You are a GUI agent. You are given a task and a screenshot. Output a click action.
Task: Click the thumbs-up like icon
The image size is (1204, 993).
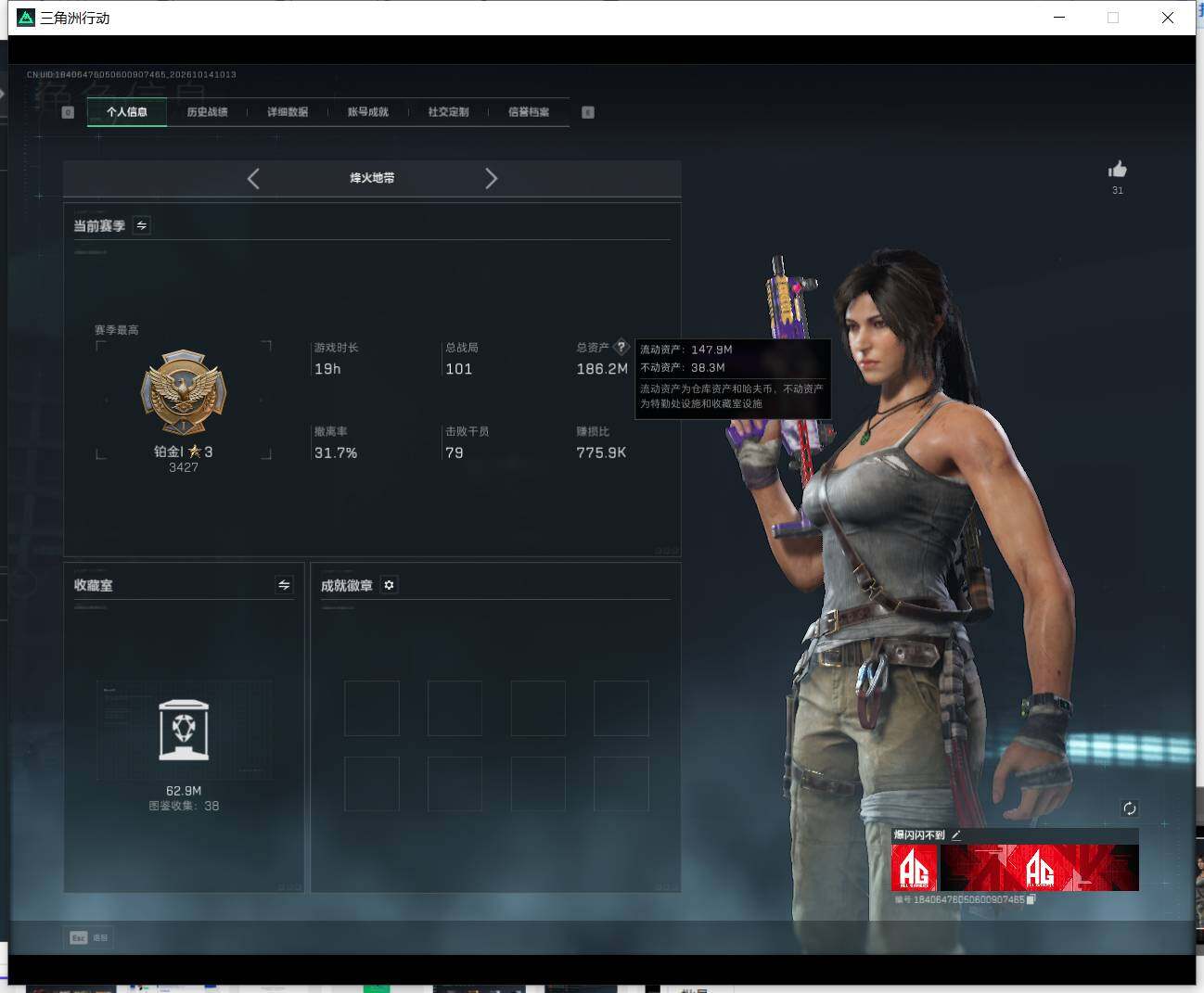click(x=1118, y=169)
